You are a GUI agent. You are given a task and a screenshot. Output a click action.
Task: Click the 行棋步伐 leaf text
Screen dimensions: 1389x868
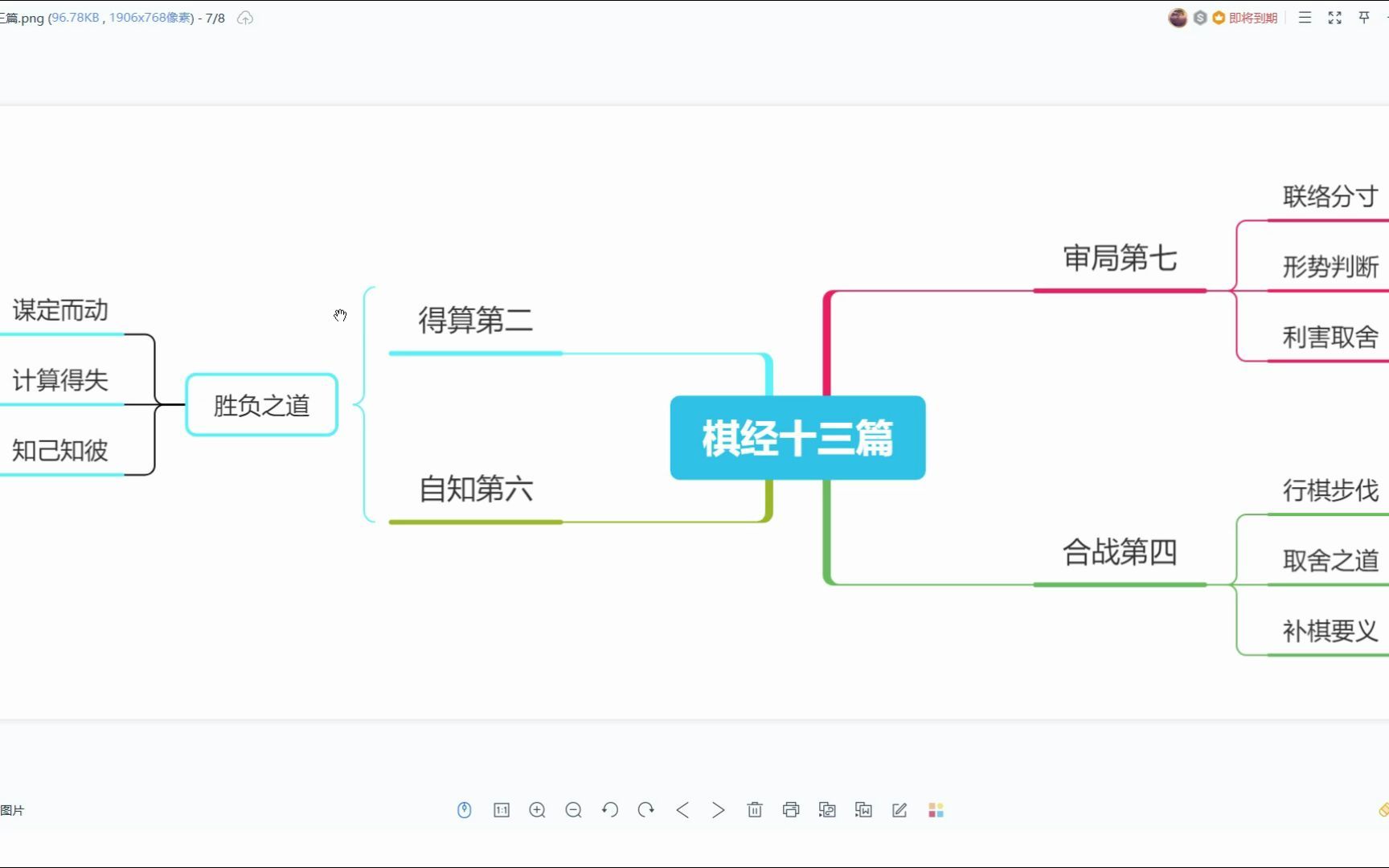(1331, 490)
